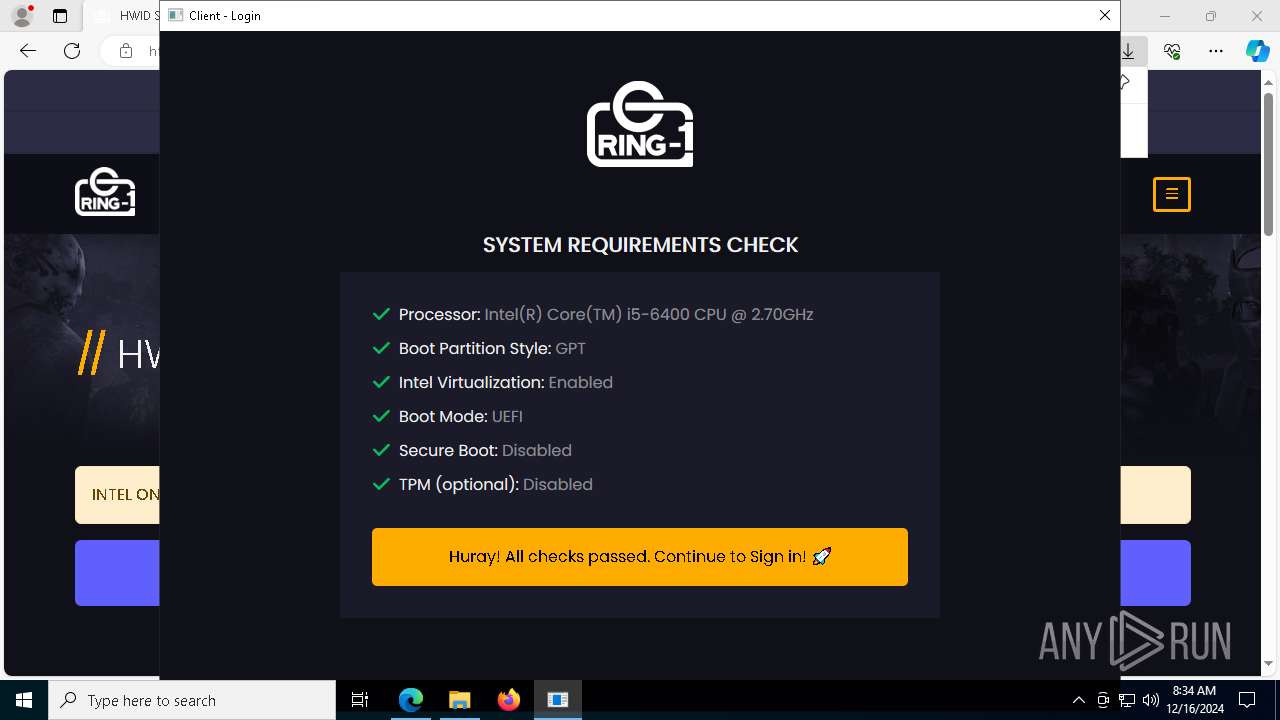This screenshot has width=1280, height=720.
Task: Open File Explorer from the taskbar
Action: click(x=460, y=700)
